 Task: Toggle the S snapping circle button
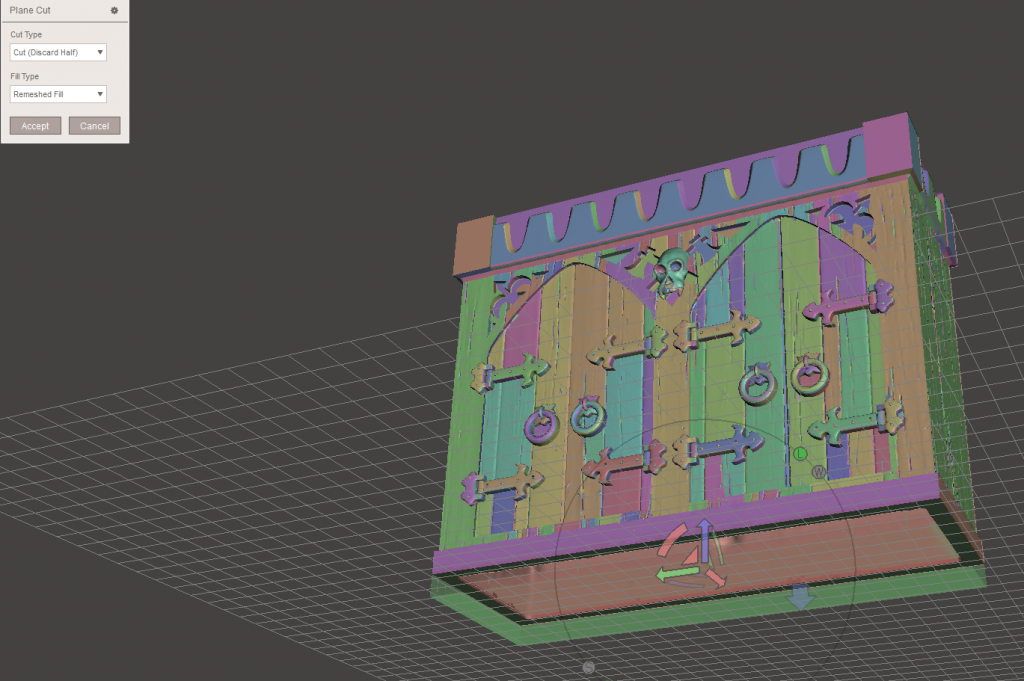(x=589, y=667)
